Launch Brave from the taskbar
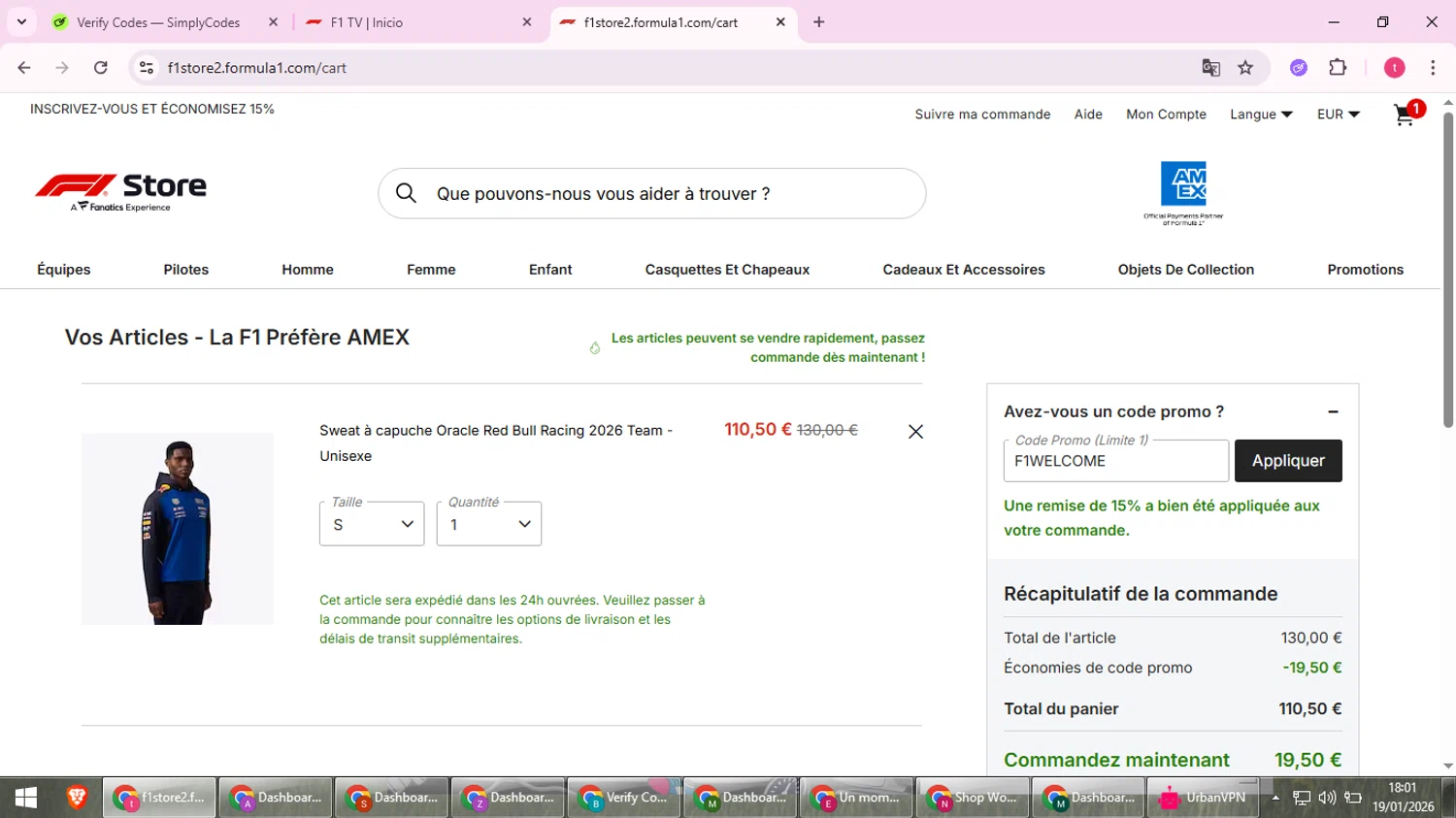This screenshot has width=1456, height=818. pos(77,798)
